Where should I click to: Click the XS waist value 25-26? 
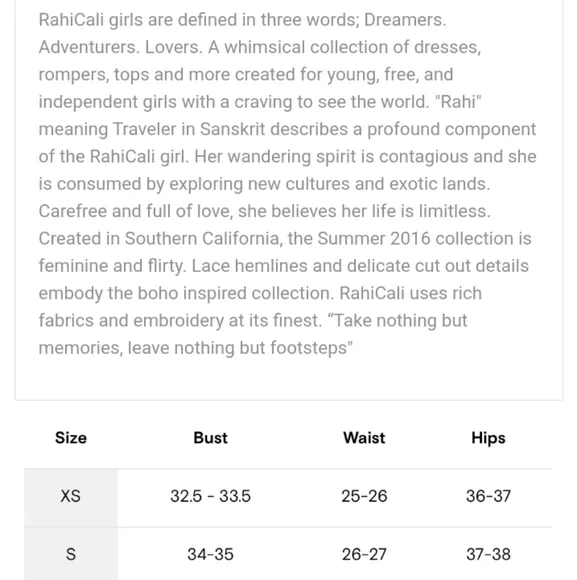[x=364, y=496]
